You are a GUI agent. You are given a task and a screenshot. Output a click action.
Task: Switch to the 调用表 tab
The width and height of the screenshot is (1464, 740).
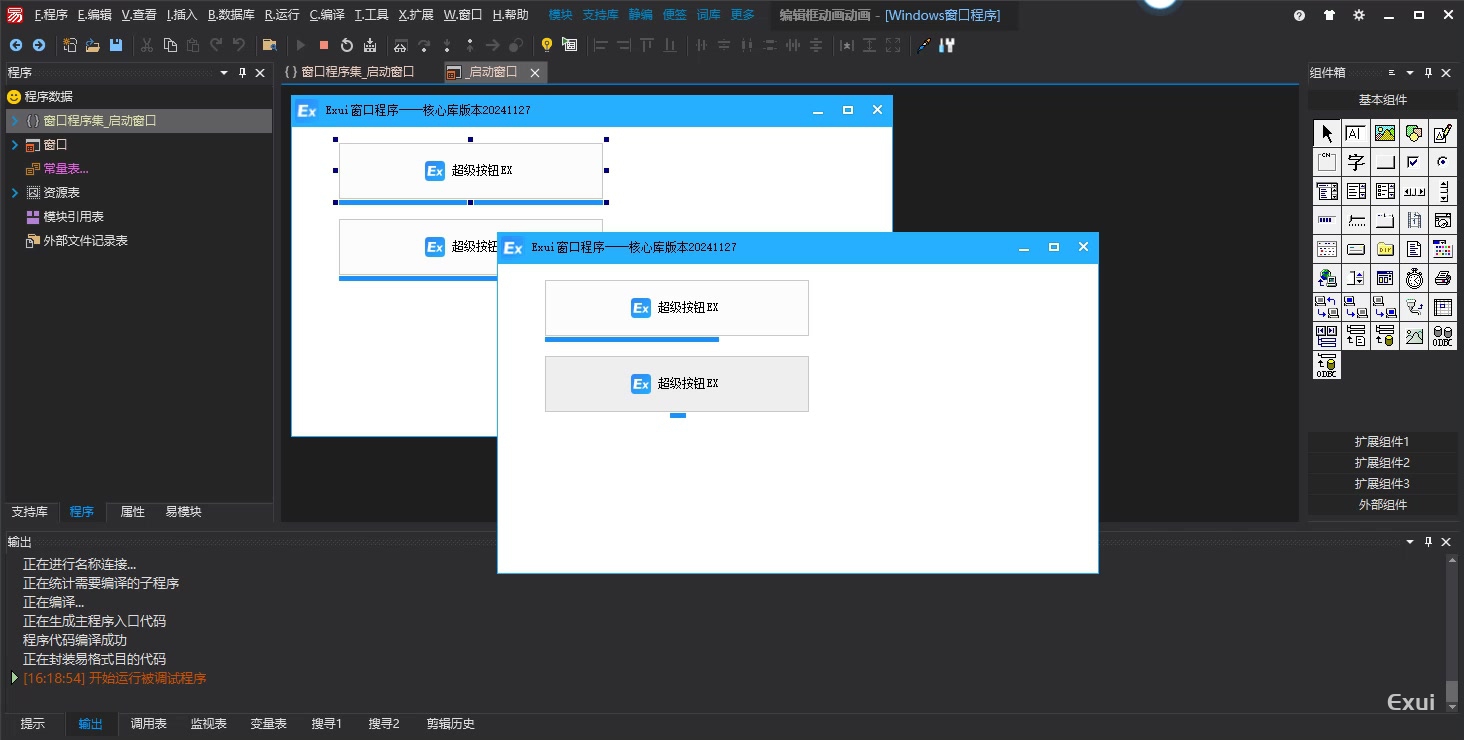point(148,724)
